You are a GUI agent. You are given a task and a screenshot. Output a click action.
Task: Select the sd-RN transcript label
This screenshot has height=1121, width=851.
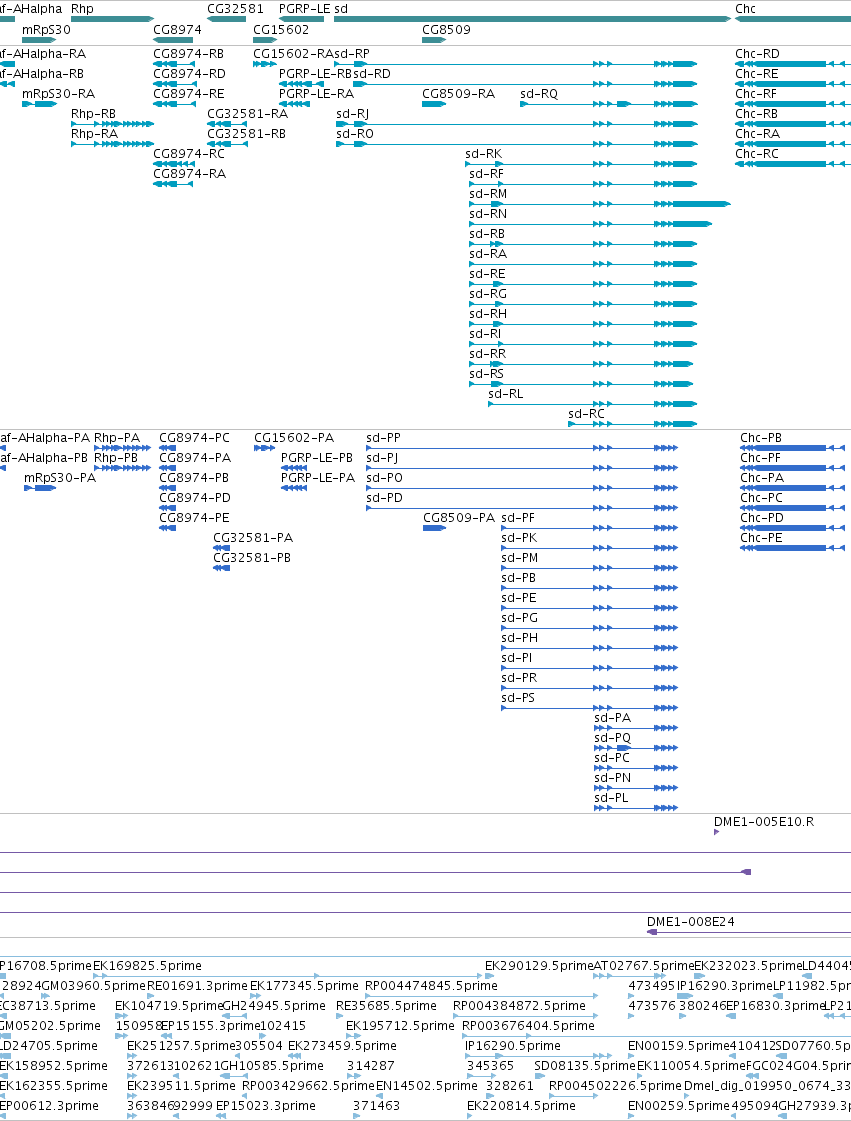[x=488, y=214]
